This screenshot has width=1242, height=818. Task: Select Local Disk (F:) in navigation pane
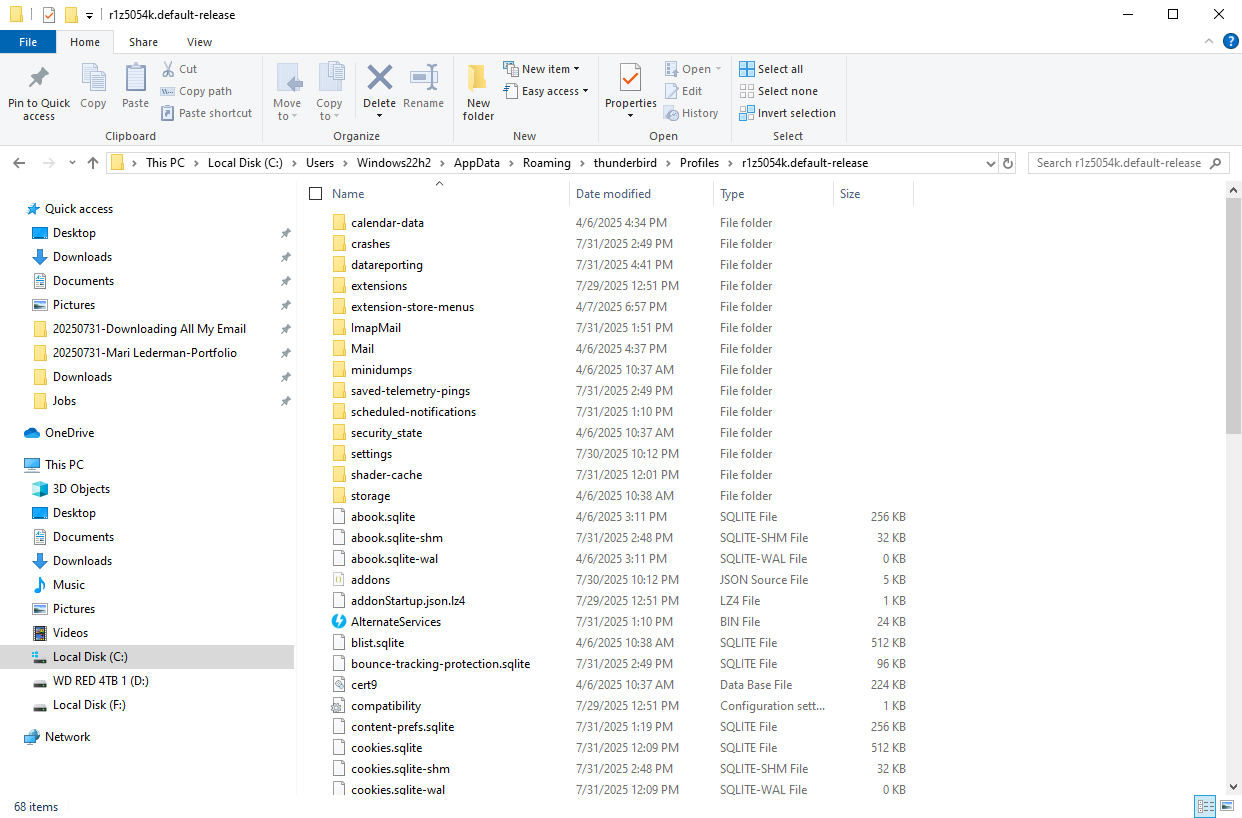[89, 705]
